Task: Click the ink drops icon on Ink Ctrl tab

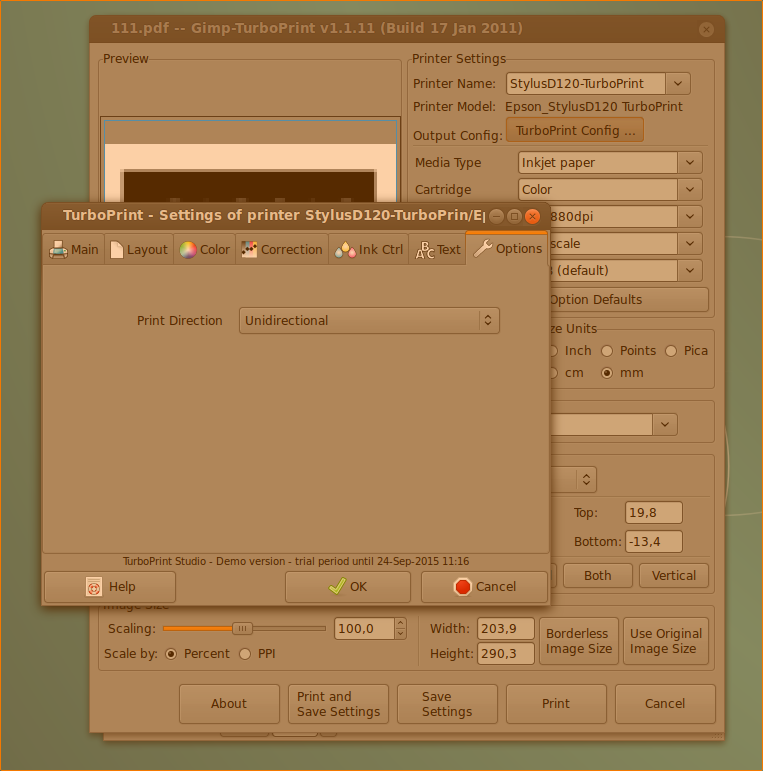Action: click(345, 250)
